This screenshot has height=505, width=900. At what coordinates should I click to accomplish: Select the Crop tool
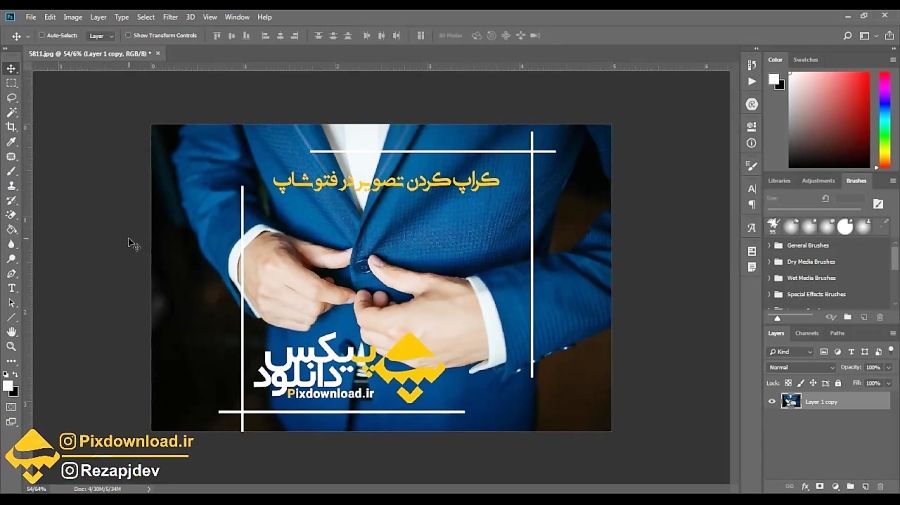coord(11,127)
